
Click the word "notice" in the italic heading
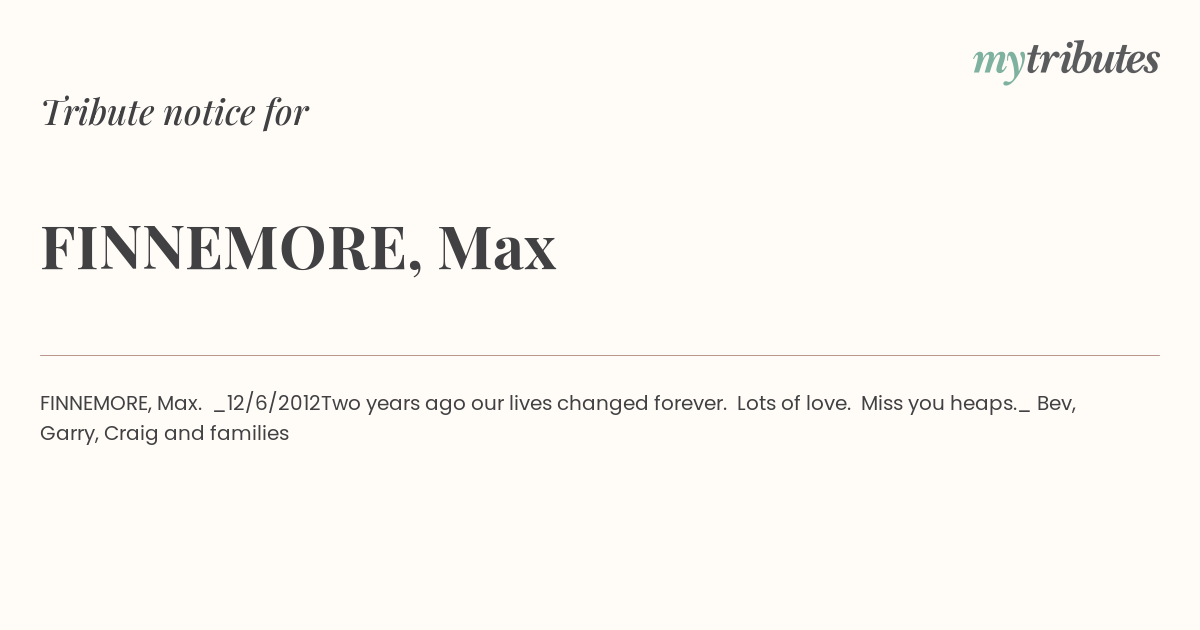pos(209,113)
